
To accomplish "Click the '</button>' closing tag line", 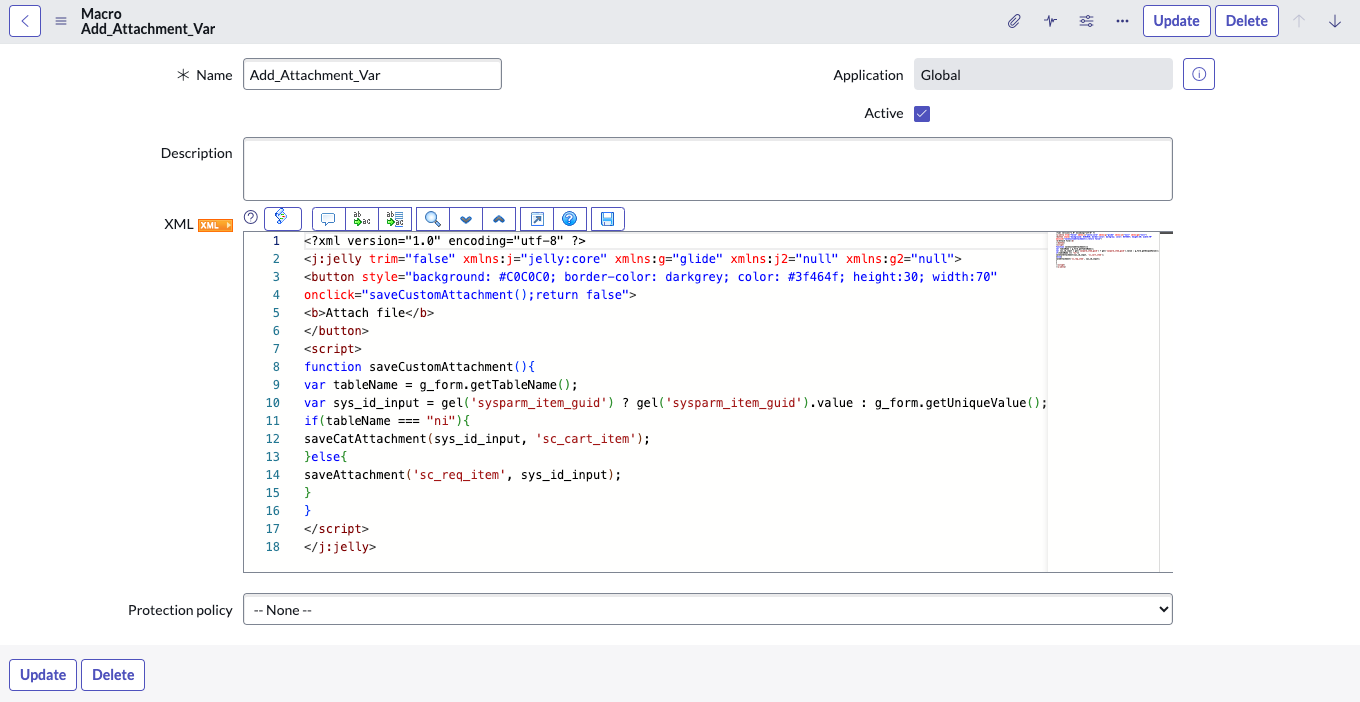I will 336,331.
